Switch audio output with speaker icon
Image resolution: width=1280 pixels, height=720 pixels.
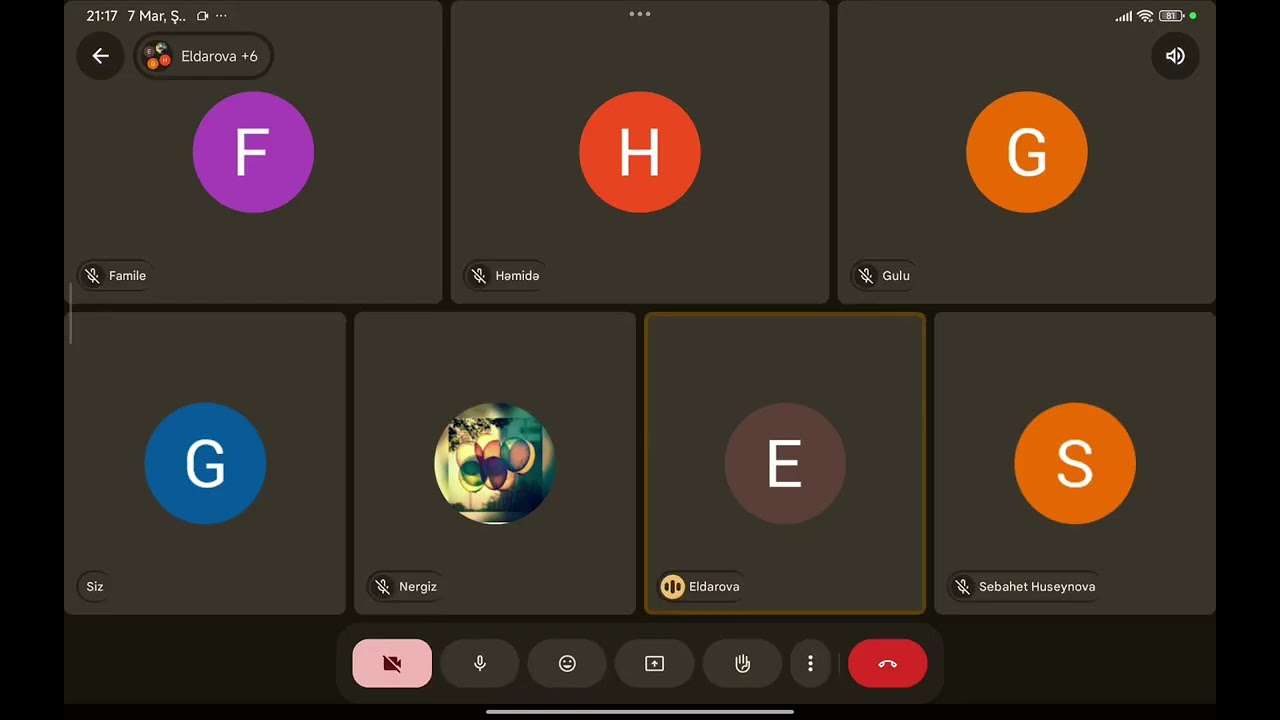[x=1175, y=56]
